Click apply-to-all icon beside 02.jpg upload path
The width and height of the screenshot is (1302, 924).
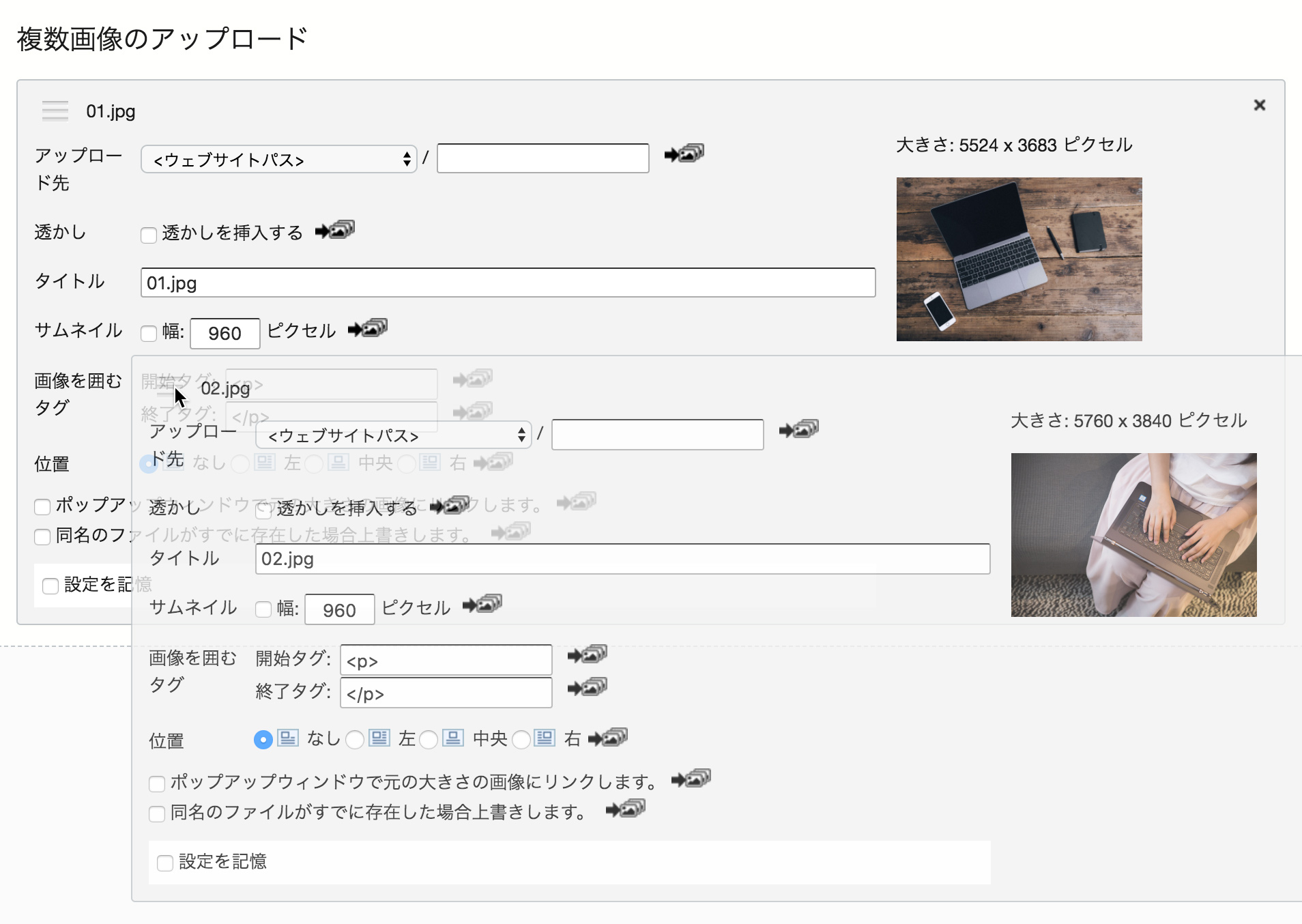click(798, 429)
